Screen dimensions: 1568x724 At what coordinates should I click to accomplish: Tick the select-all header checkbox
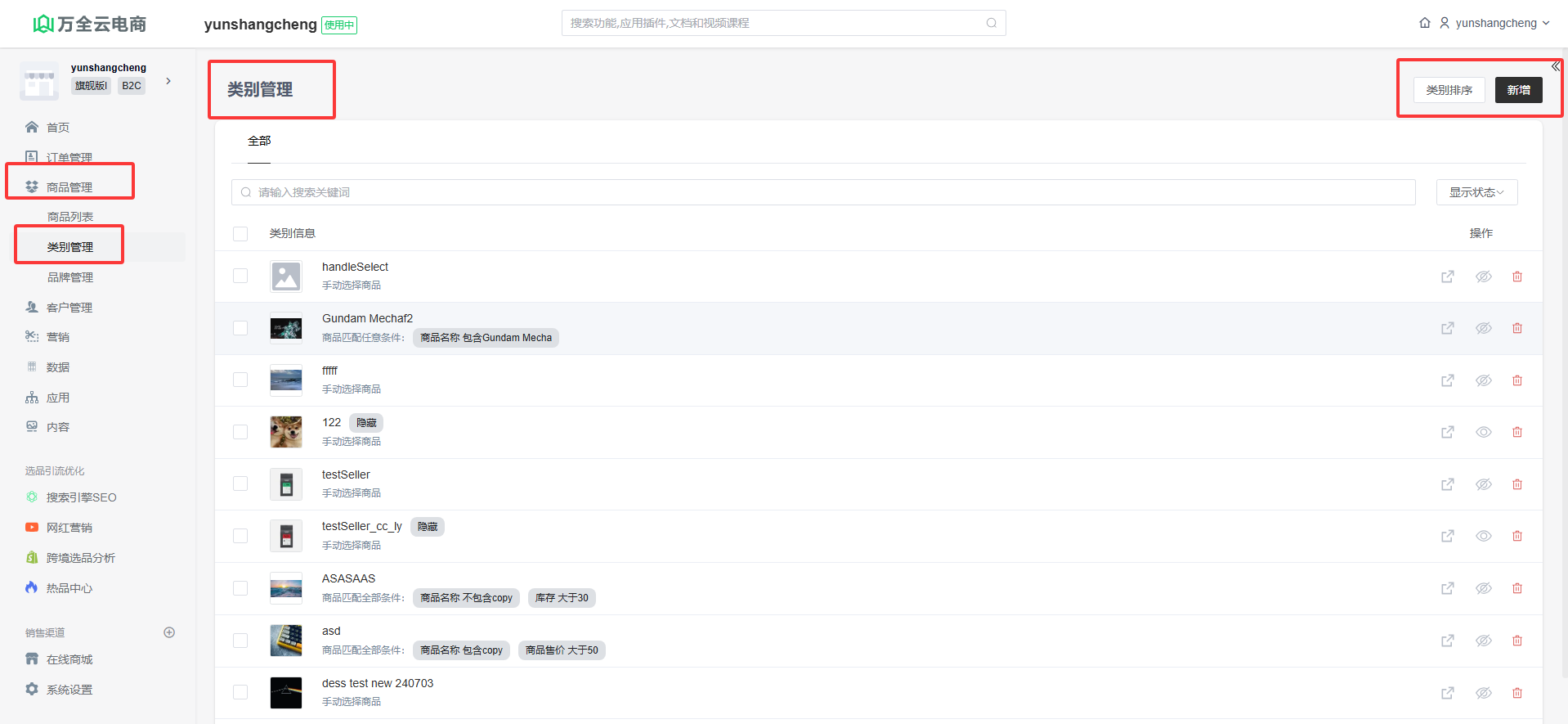(x=240, y=234)
